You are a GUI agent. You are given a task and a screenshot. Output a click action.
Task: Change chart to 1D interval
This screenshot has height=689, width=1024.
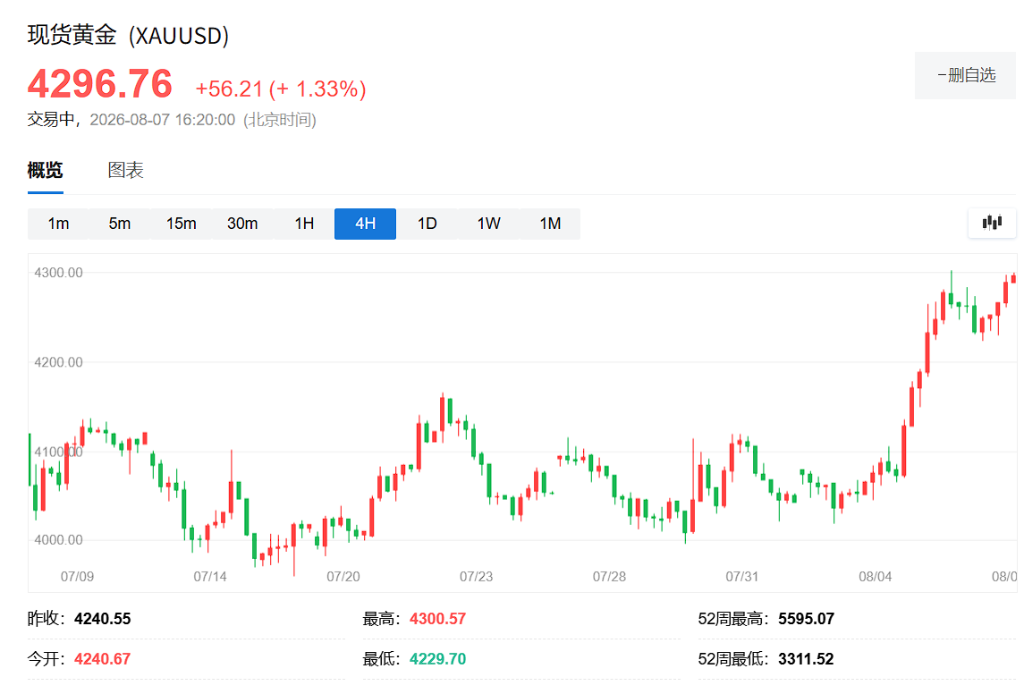[427, 223]
